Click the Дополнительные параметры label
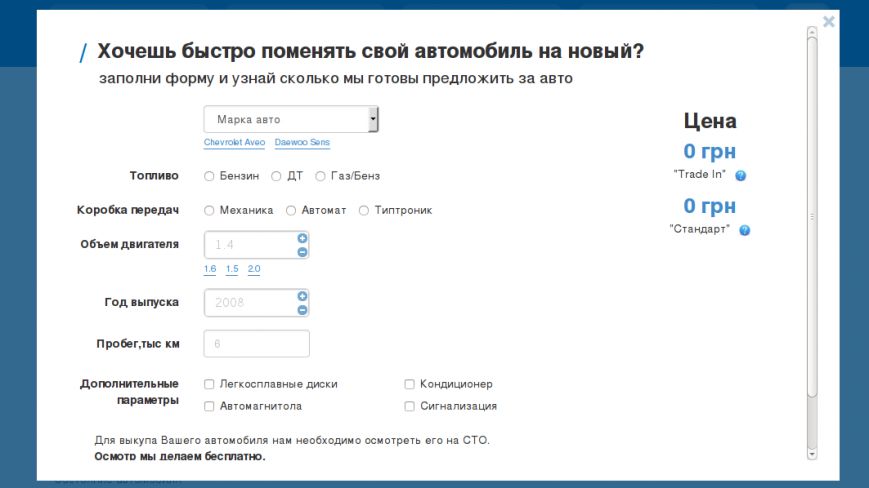The height and width of the screenshot is (488, 869). (129, 392)
